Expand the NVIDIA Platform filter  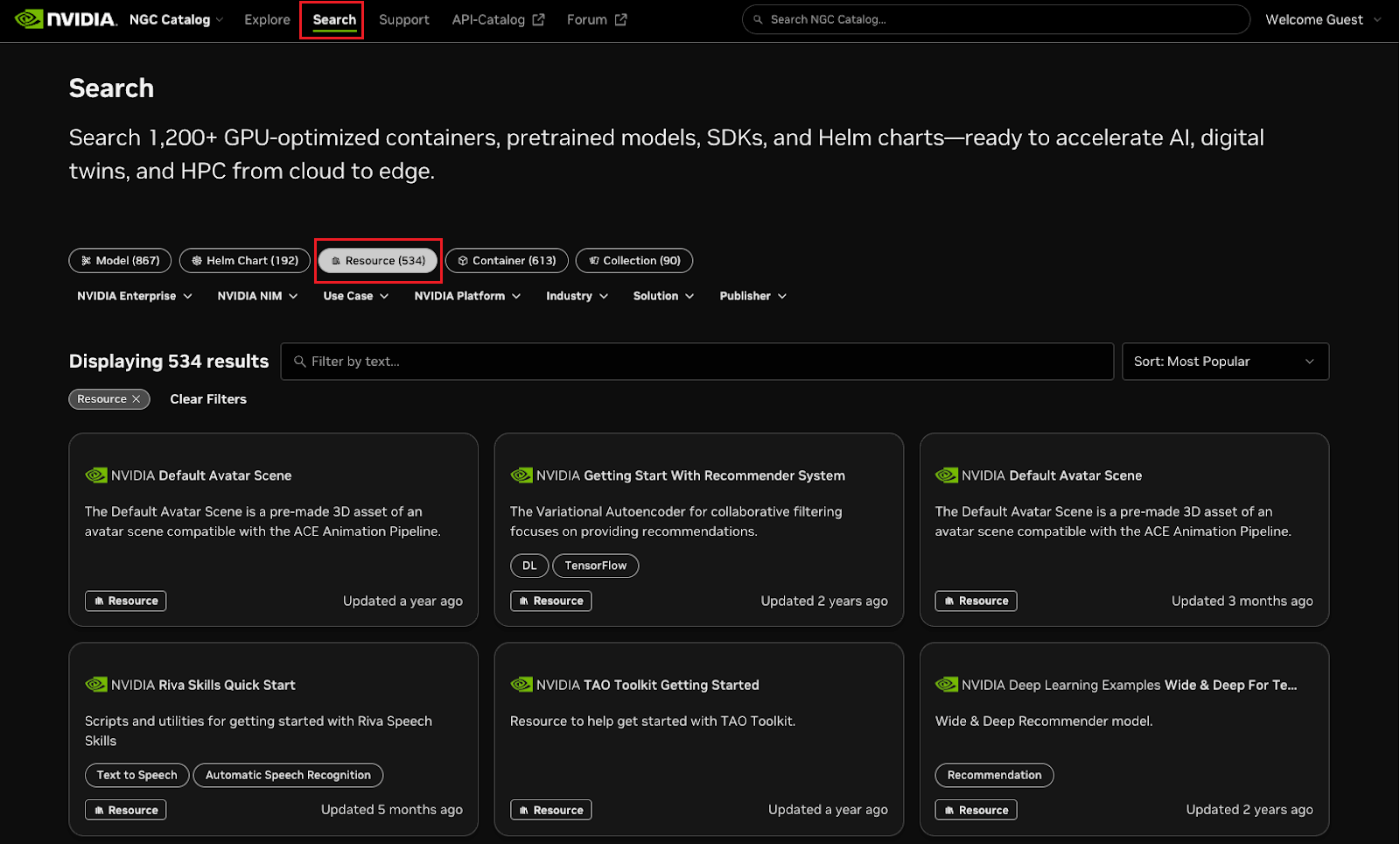pyautogui.click(x=467, y=296)
